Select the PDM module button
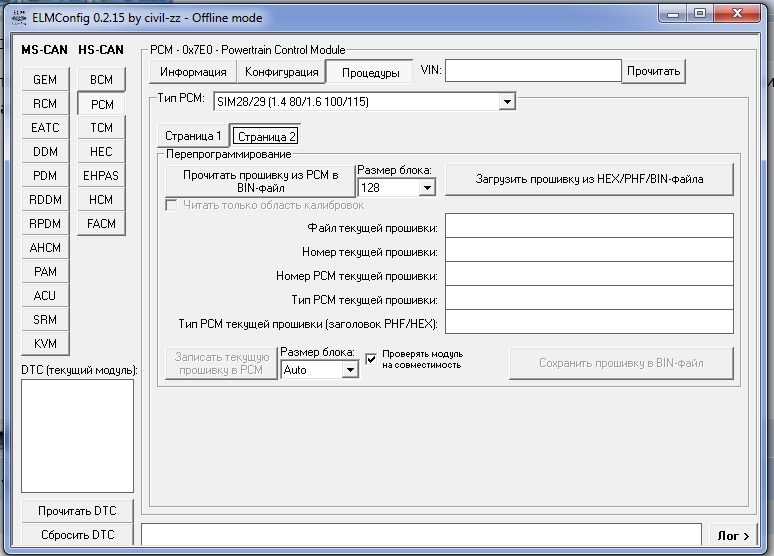 point(45,176)
